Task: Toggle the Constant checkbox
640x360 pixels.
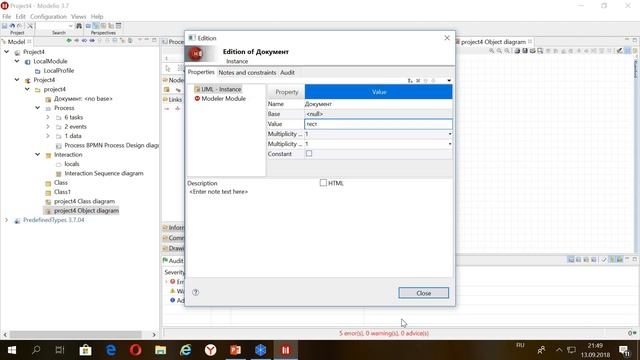Action: (x=309, y=153)
